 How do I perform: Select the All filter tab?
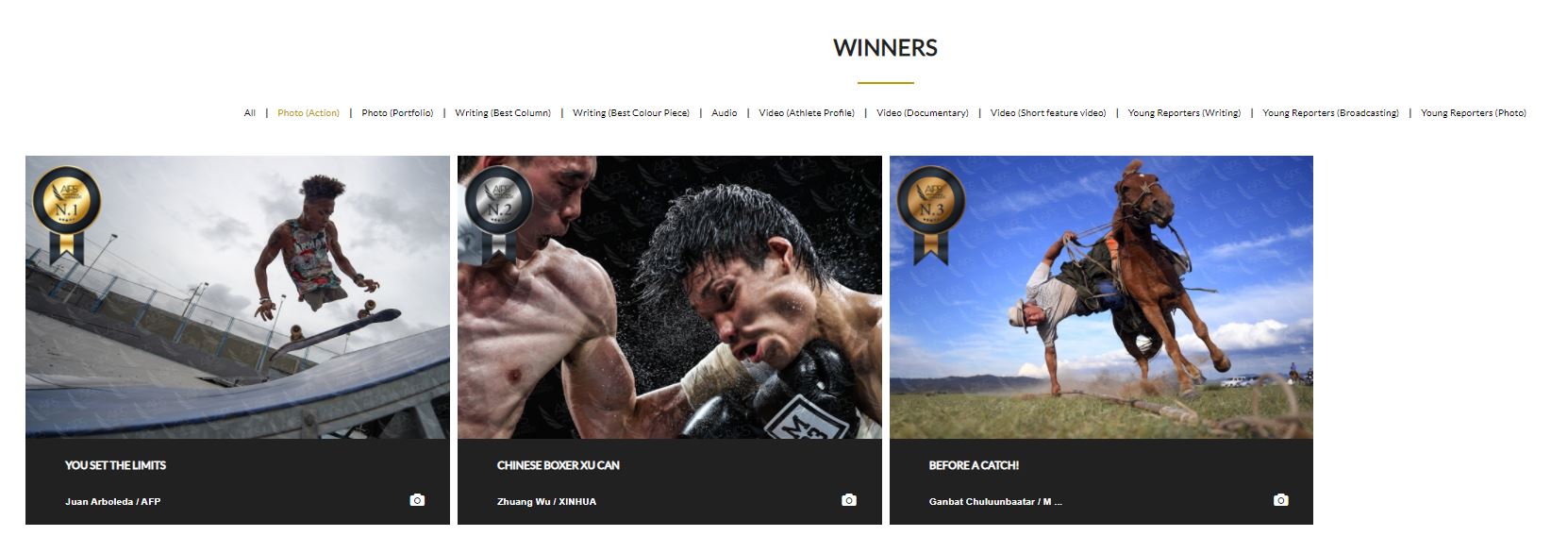(x=250, y=113)
